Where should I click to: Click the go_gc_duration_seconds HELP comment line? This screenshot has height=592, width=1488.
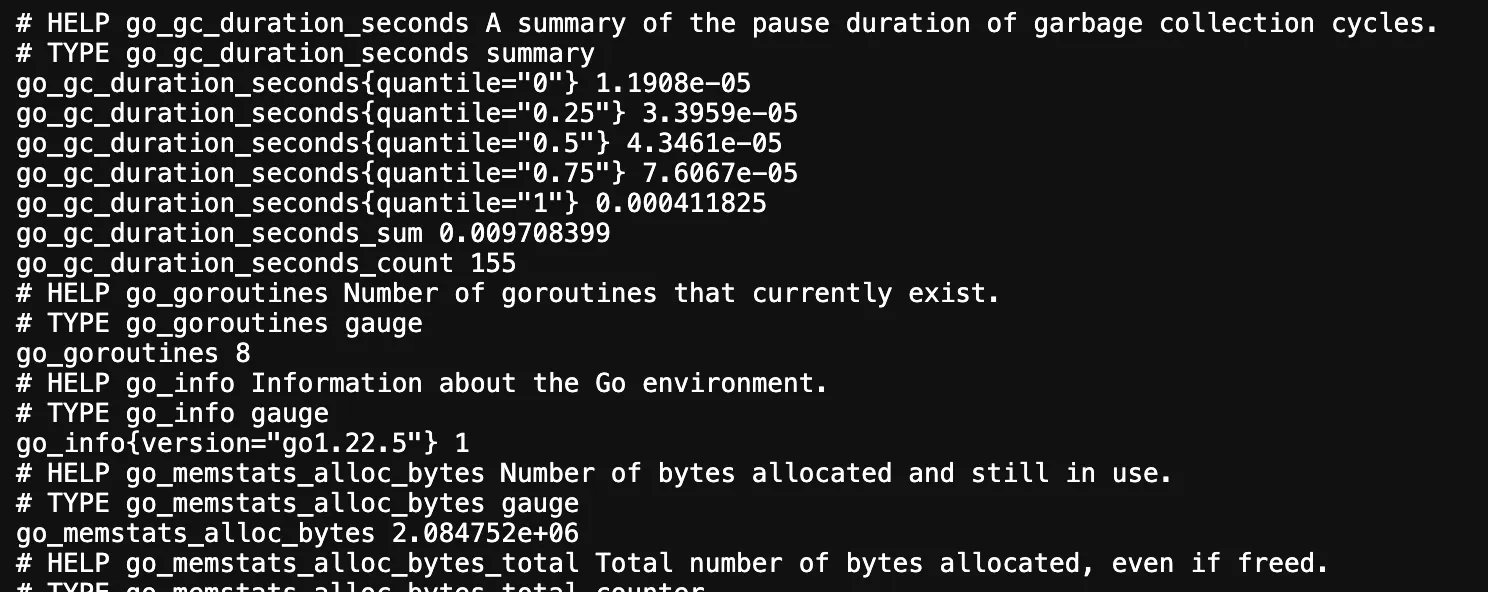(727, 23)
